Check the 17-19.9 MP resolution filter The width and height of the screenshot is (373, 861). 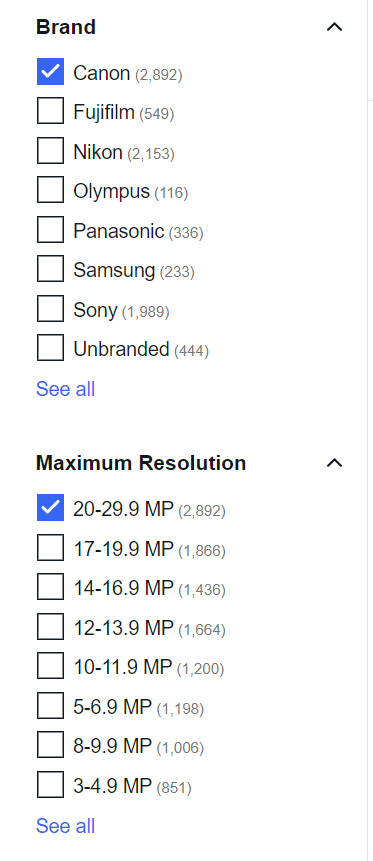pos(51,547)
